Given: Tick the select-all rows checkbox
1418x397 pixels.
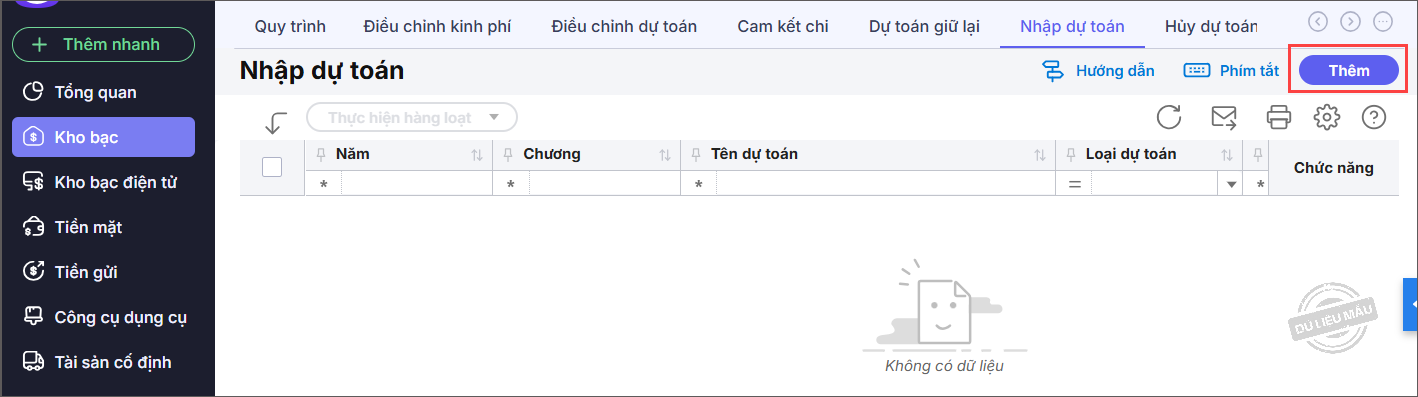Looking at the screenshot, I should coord(272,167).
